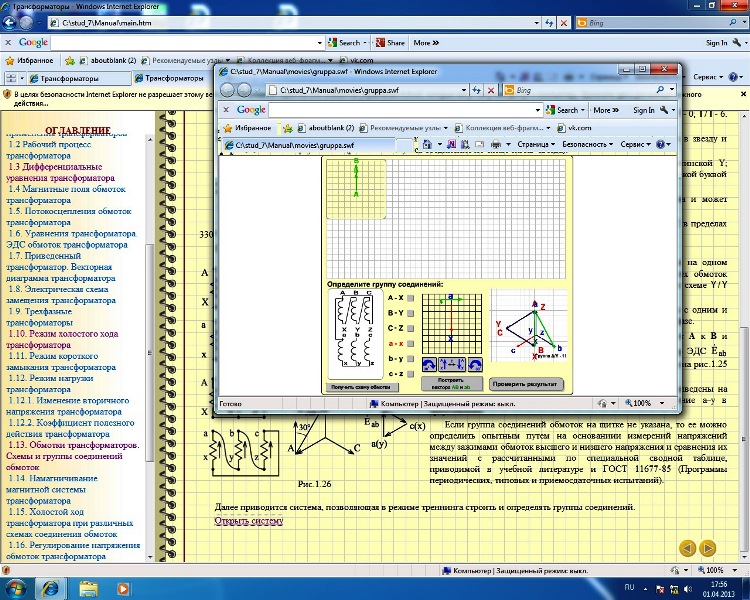Click the previous page gold arrow icon
750x600 pixels.
[687, 547]
